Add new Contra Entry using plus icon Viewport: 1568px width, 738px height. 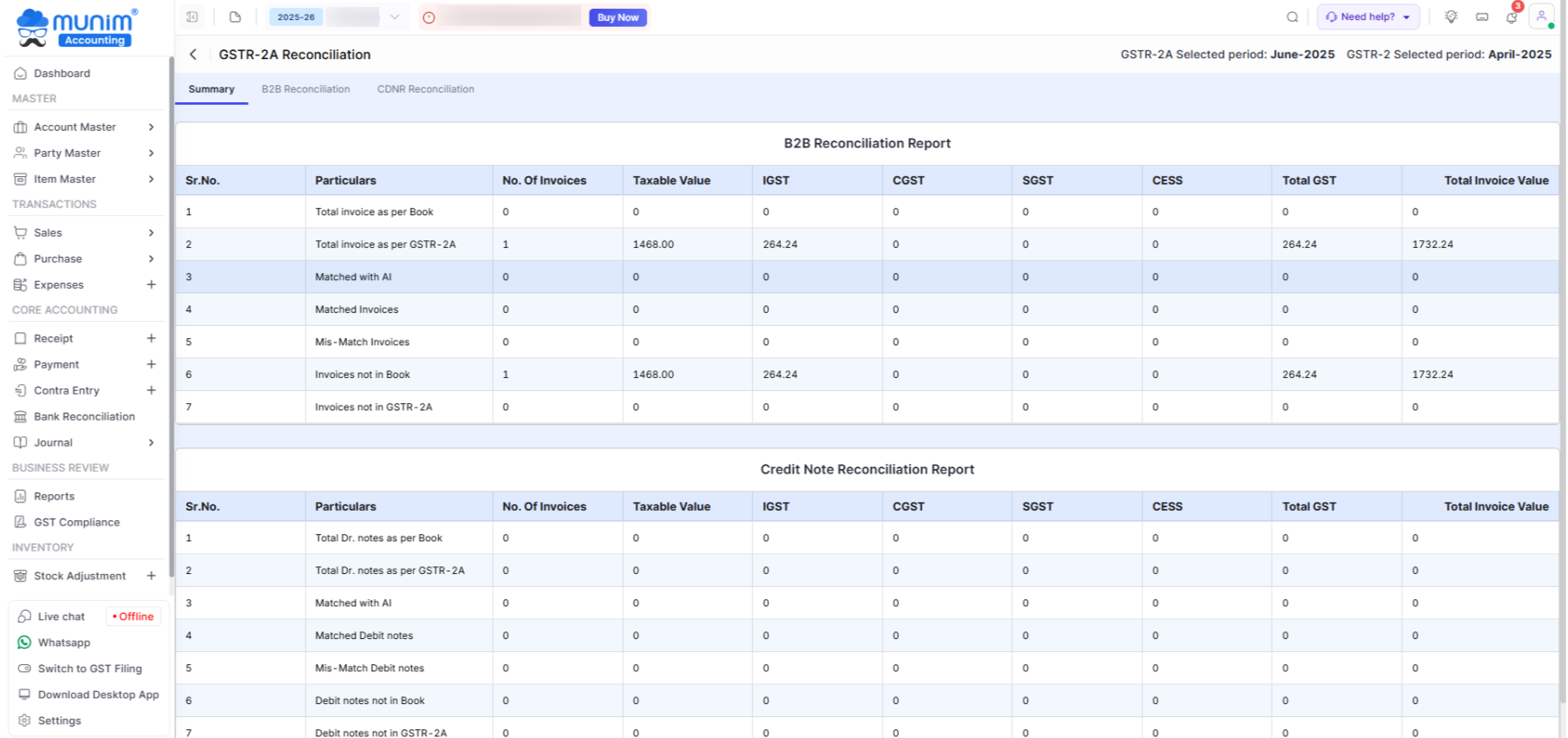(151, 390)
